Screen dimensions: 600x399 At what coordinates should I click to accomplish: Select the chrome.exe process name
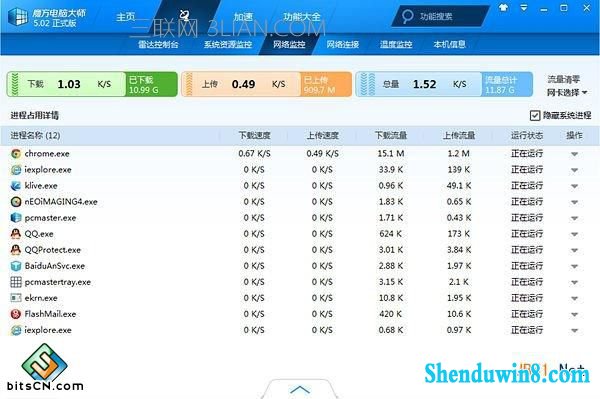point(47,154)
